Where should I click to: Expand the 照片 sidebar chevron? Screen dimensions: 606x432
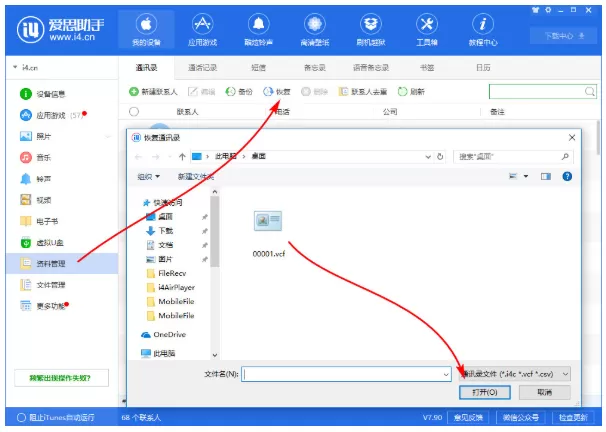tap(108, 136)
